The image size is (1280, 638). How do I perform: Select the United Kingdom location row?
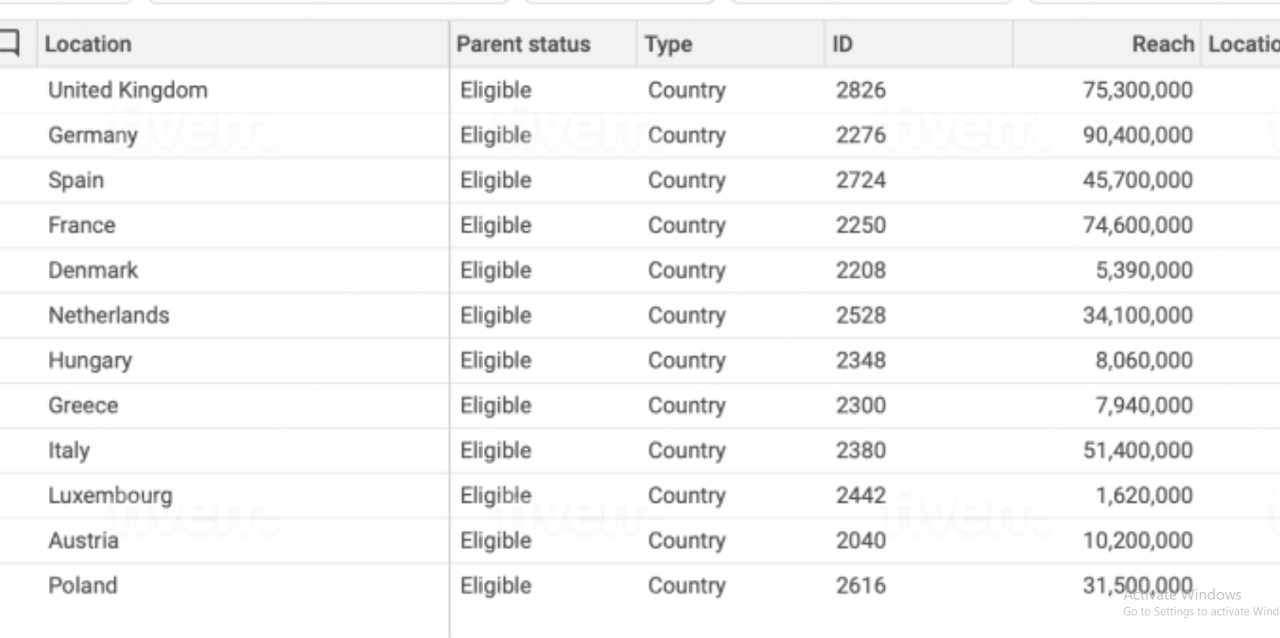click(128, 90)
